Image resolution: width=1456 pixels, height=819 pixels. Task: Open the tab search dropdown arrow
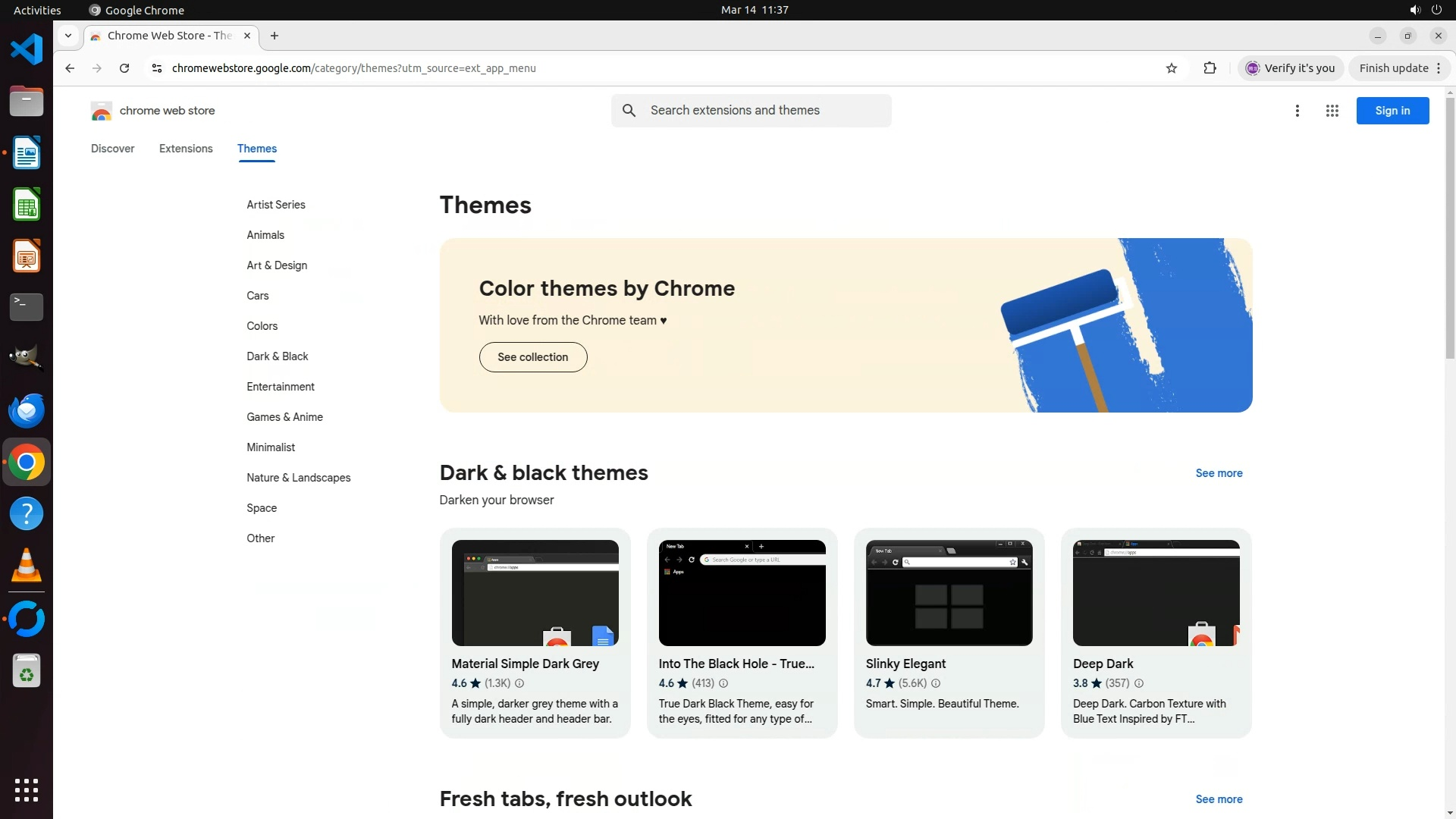(x=68, y=36)
